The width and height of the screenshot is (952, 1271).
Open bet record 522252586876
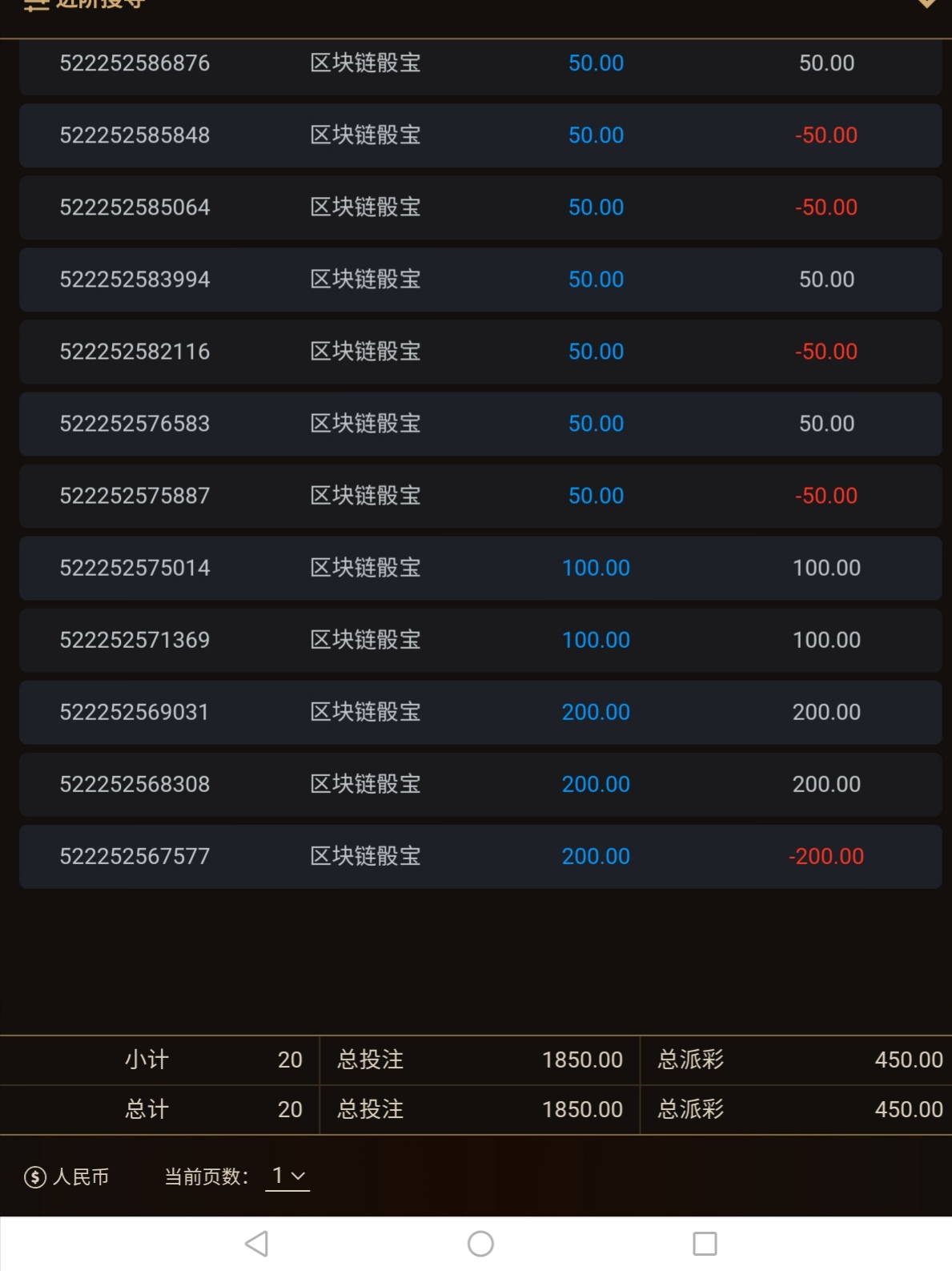click(x=135, y=63)
